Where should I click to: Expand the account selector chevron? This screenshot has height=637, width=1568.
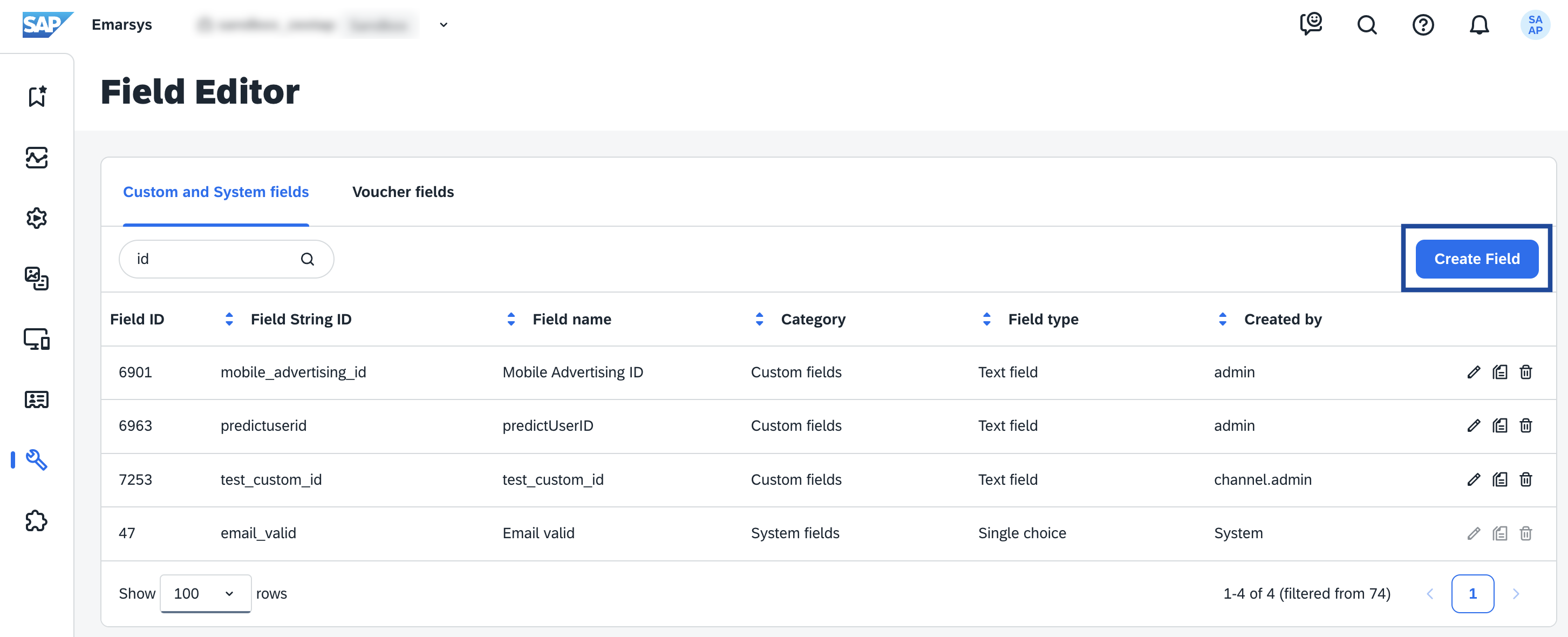coord(444,25)
